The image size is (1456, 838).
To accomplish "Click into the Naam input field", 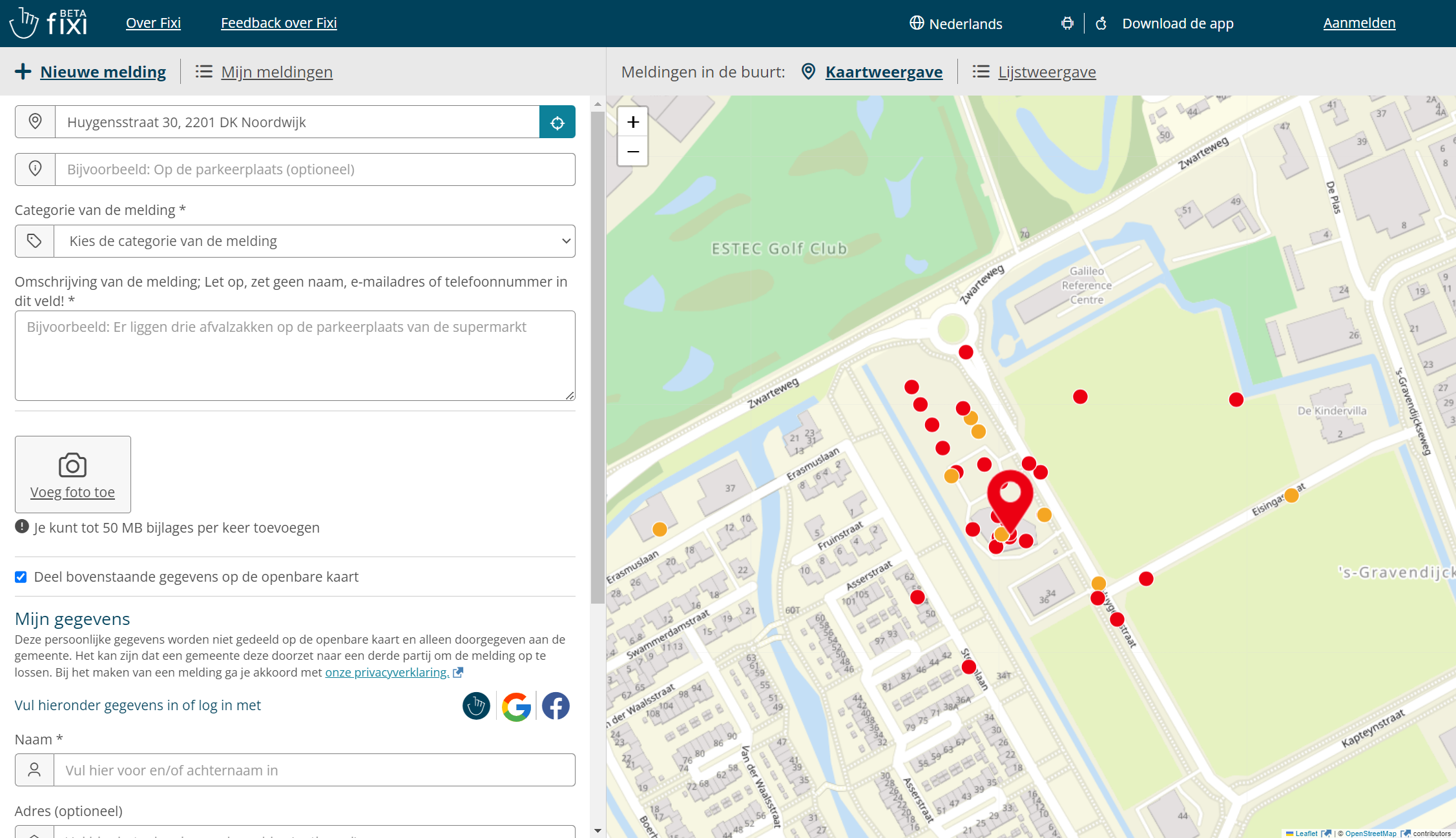I will point(315,770).
